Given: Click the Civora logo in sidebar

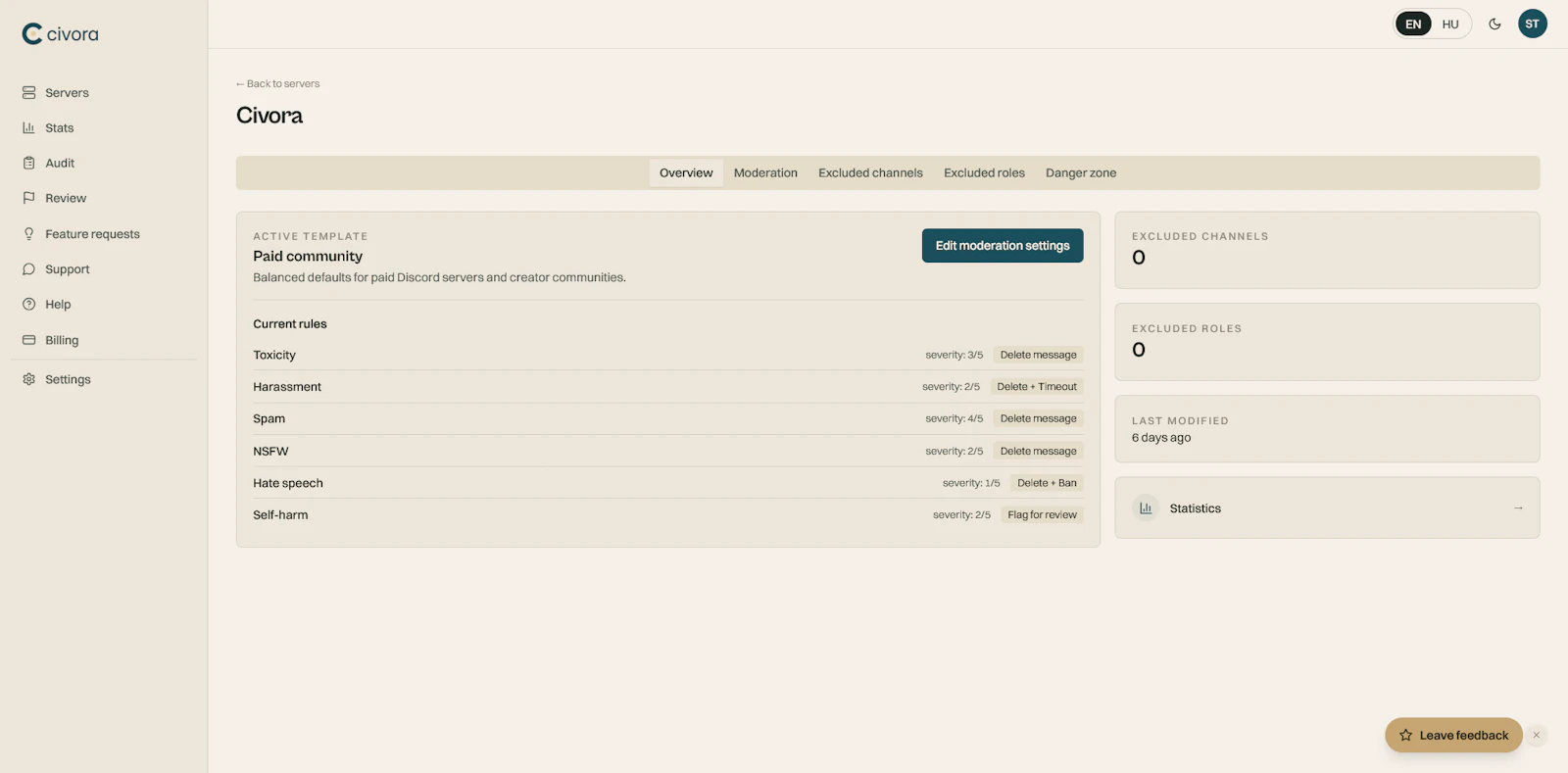Looking at the screenshot, I should (61, 34).
